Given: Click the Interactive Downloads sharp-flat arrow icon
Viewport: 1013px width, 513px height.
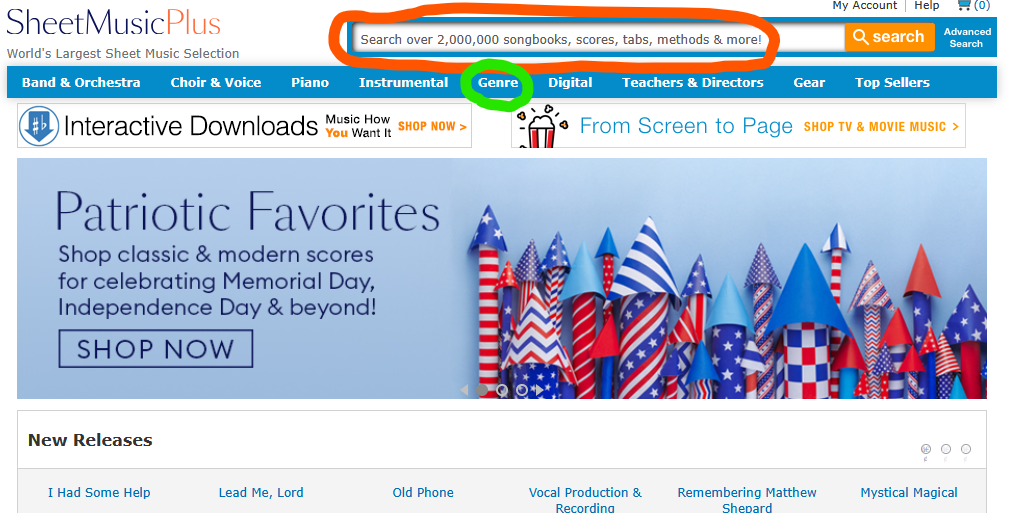Looking at the screenshot, I should (x=39, y=126).
